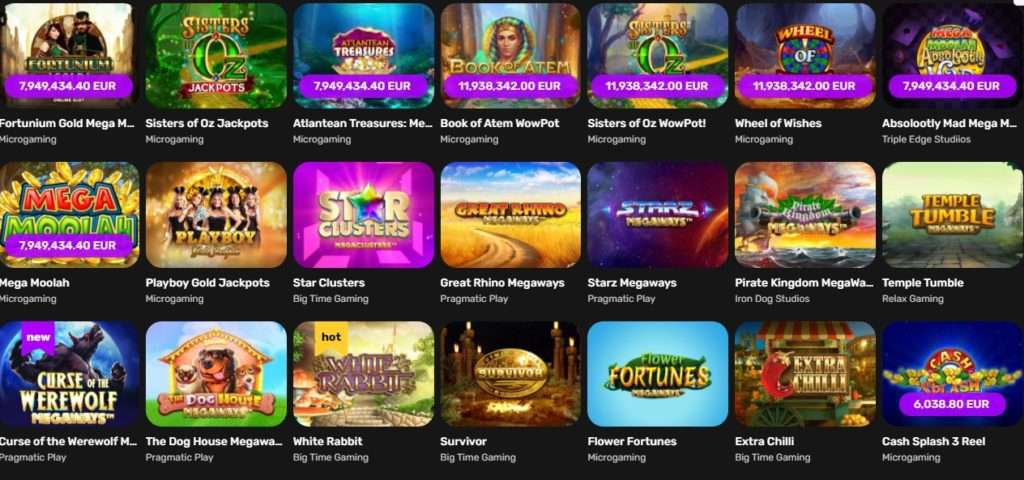Image resolution: width=1024 pixels, height=480 pixels.
Task: Click the 'new' badge on Curse of the Werewolf
Action: 37,338
